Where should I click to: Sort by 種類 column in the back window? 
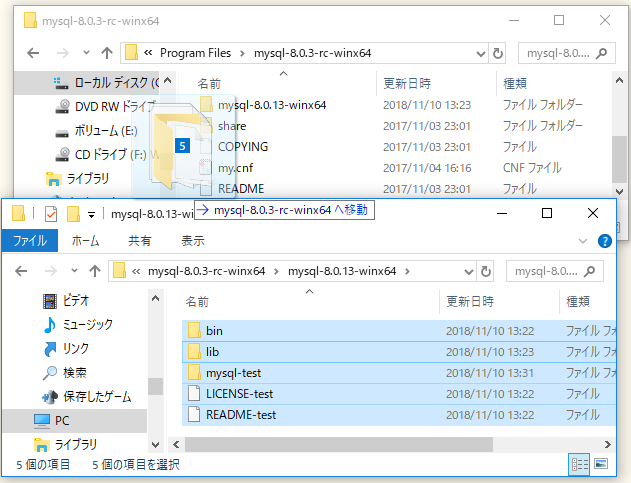pos(515,83)
